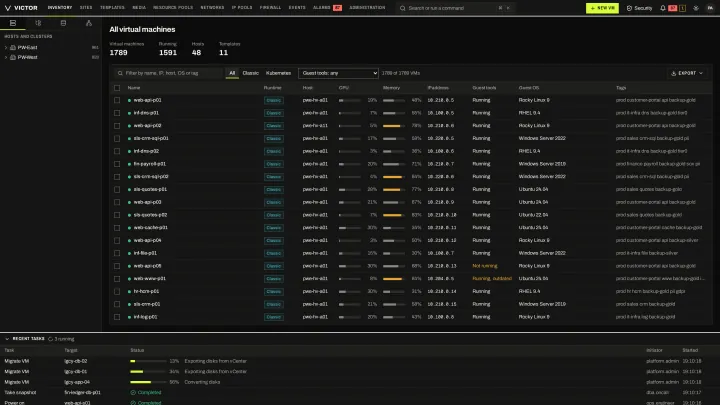Image resolution: width=720 pixels, height=405 pixels.
Task: Select the Classic runtime filter tab
Action: (251, 73)
